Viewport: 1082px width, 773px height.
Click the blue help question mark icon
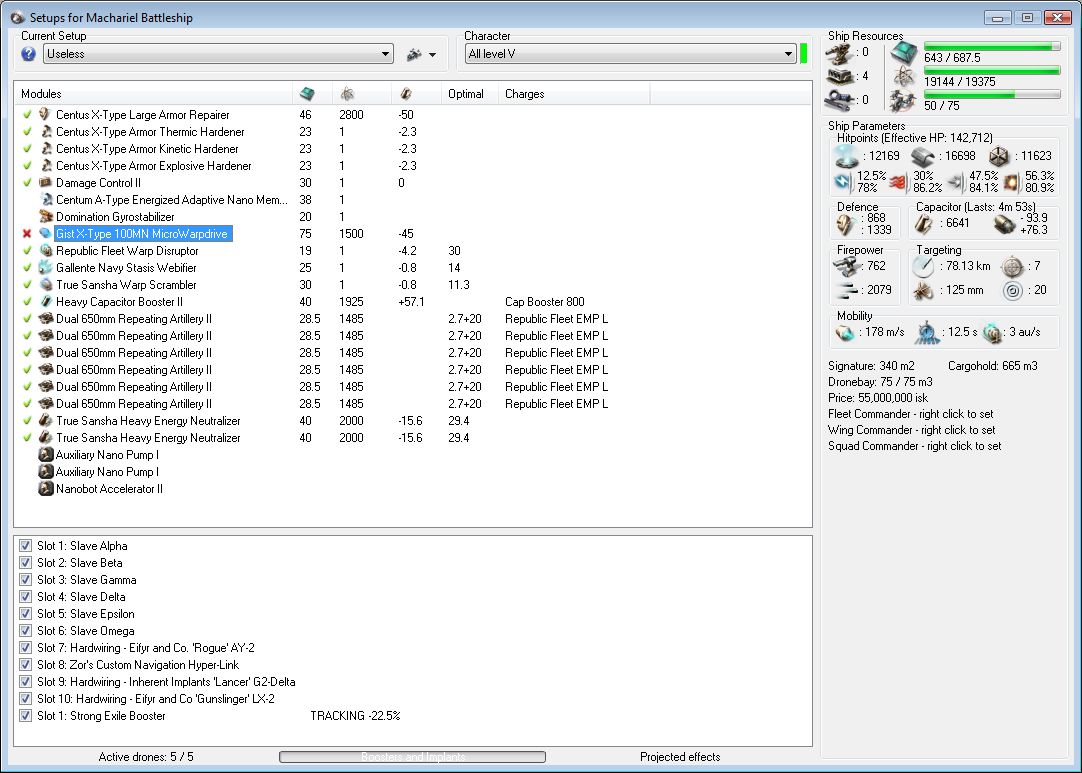[28, 54]
